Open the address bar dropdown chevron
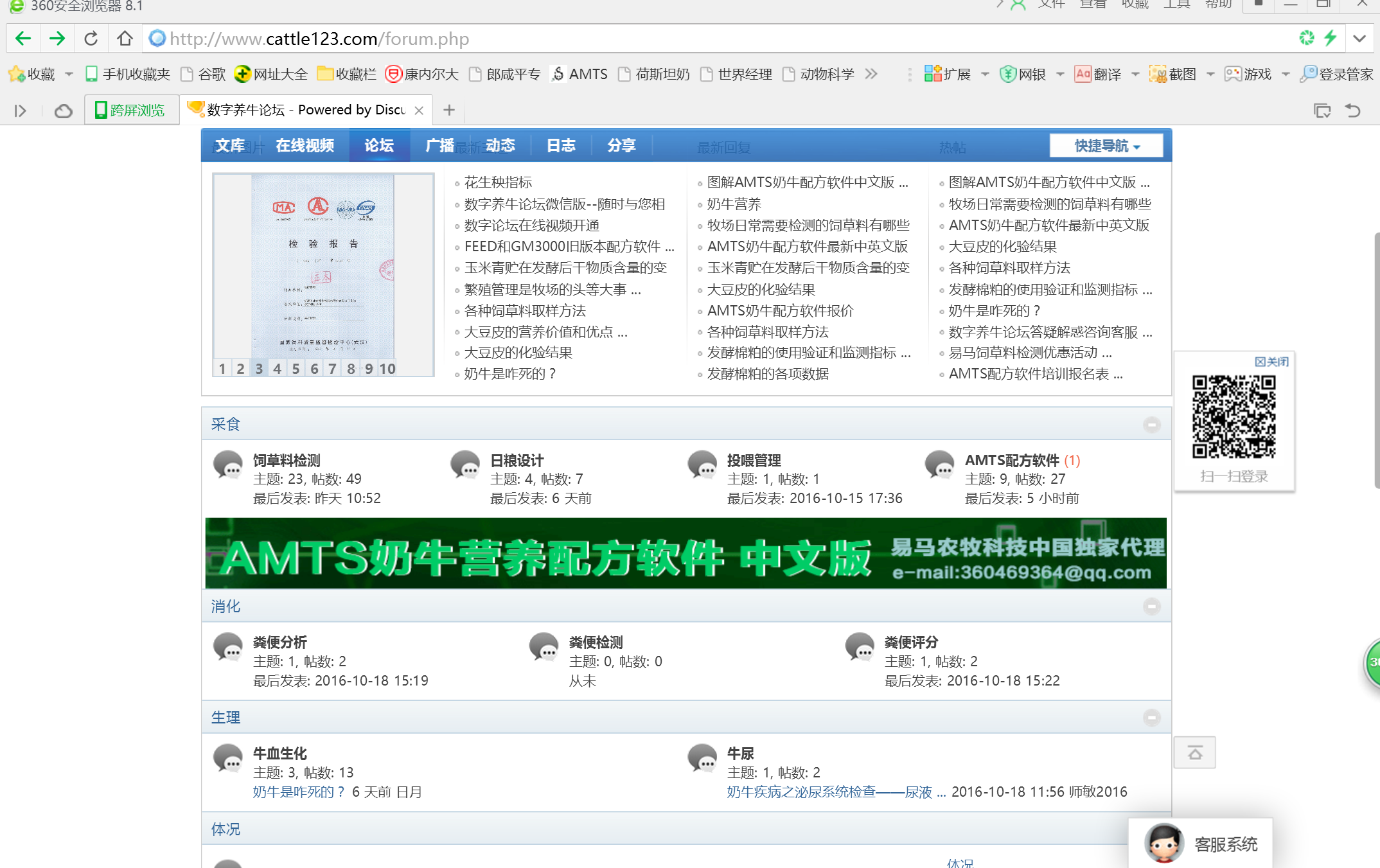 [1359, 39]
